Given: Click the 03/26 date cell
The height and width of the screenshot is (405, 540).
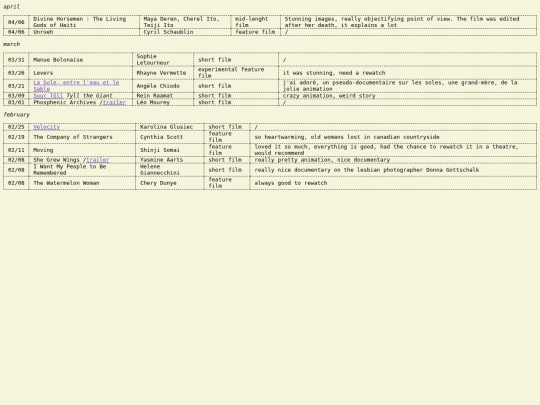Looking at the screenshot, I should pos(16,73).
